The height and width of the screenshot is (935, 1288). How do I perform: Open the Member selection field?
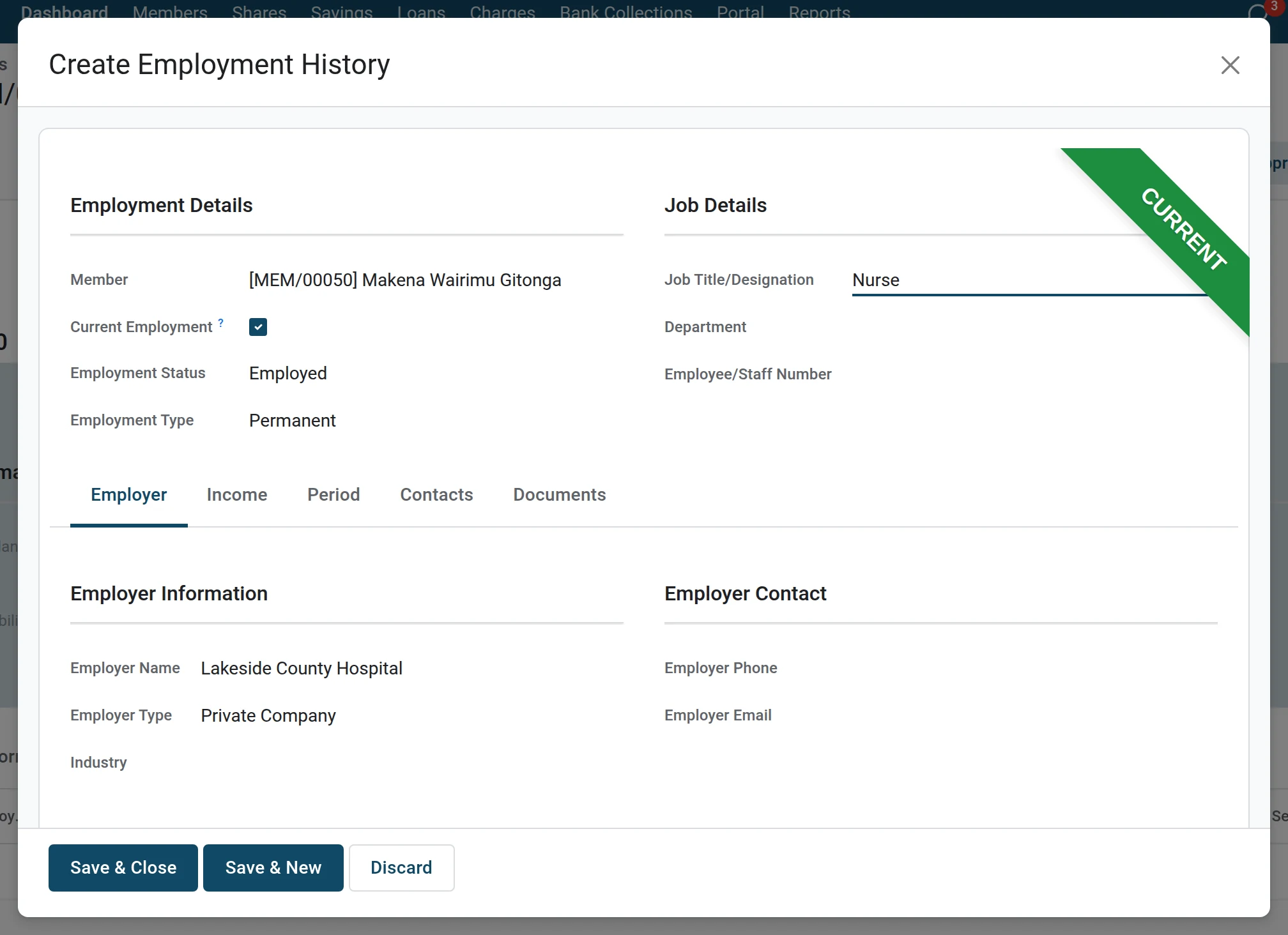pos(436,280)
